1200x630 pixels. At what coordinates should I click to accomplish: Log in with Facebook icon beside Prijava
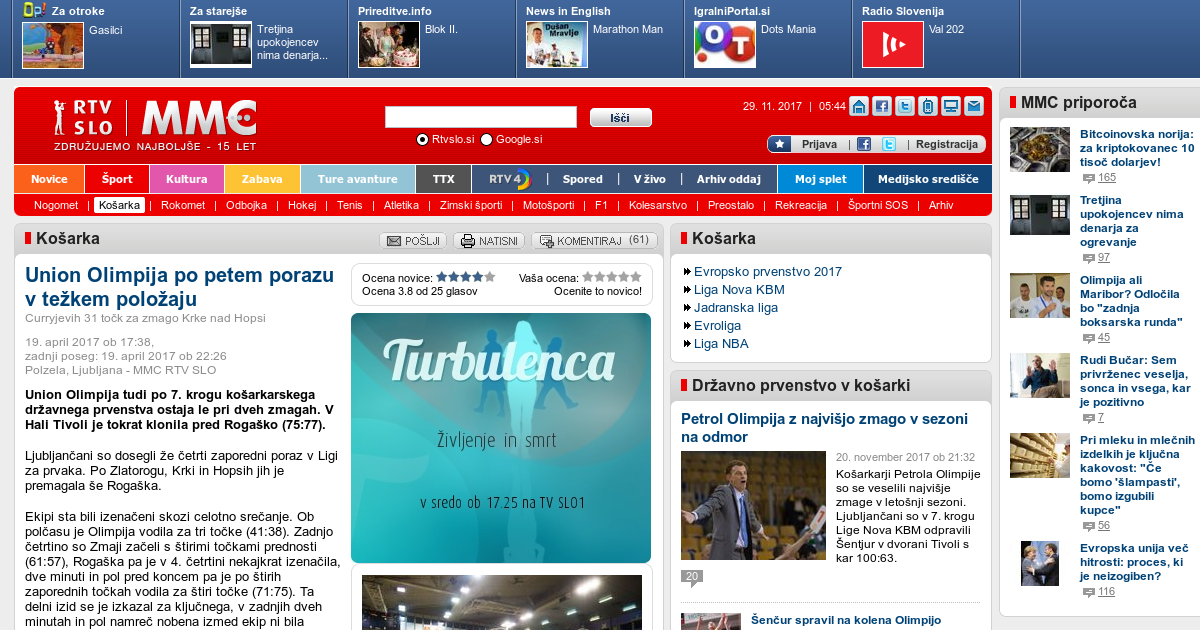tap(864, 144)
